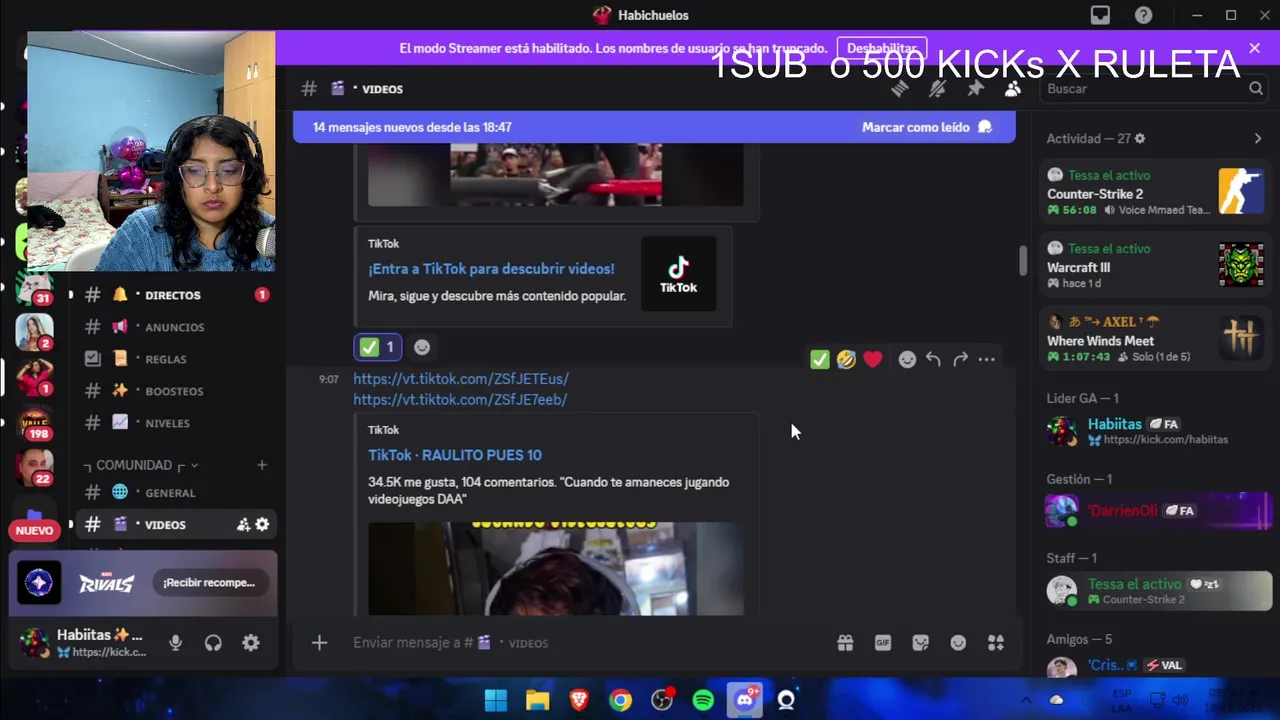Open add reaction in message hover toolbar
The width and height of the screenshot is (1280, 720).
tap(907, 359)
